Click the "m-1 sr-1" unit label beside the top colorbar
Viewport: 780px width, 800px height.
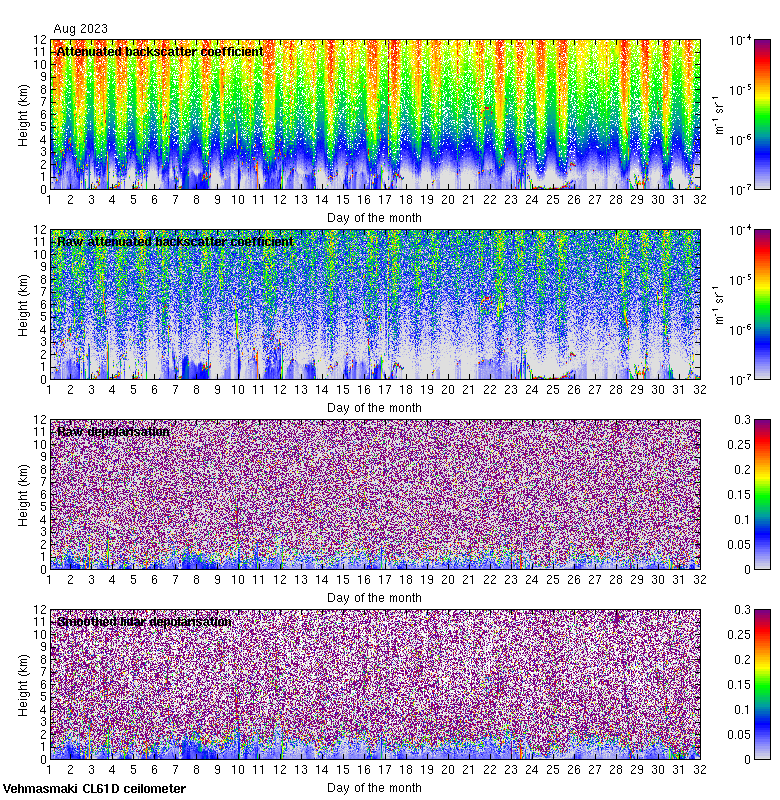tap(718, 114)
